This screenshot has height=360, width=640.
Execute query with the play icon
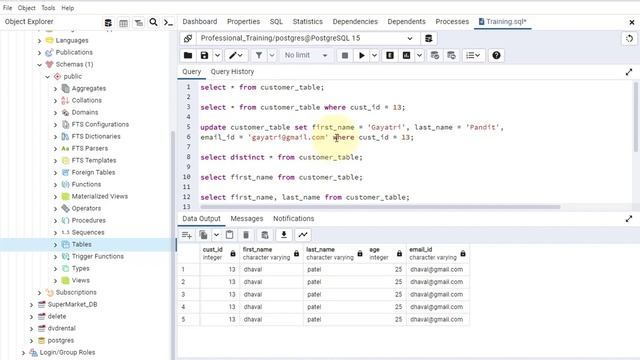click(362, 55)
